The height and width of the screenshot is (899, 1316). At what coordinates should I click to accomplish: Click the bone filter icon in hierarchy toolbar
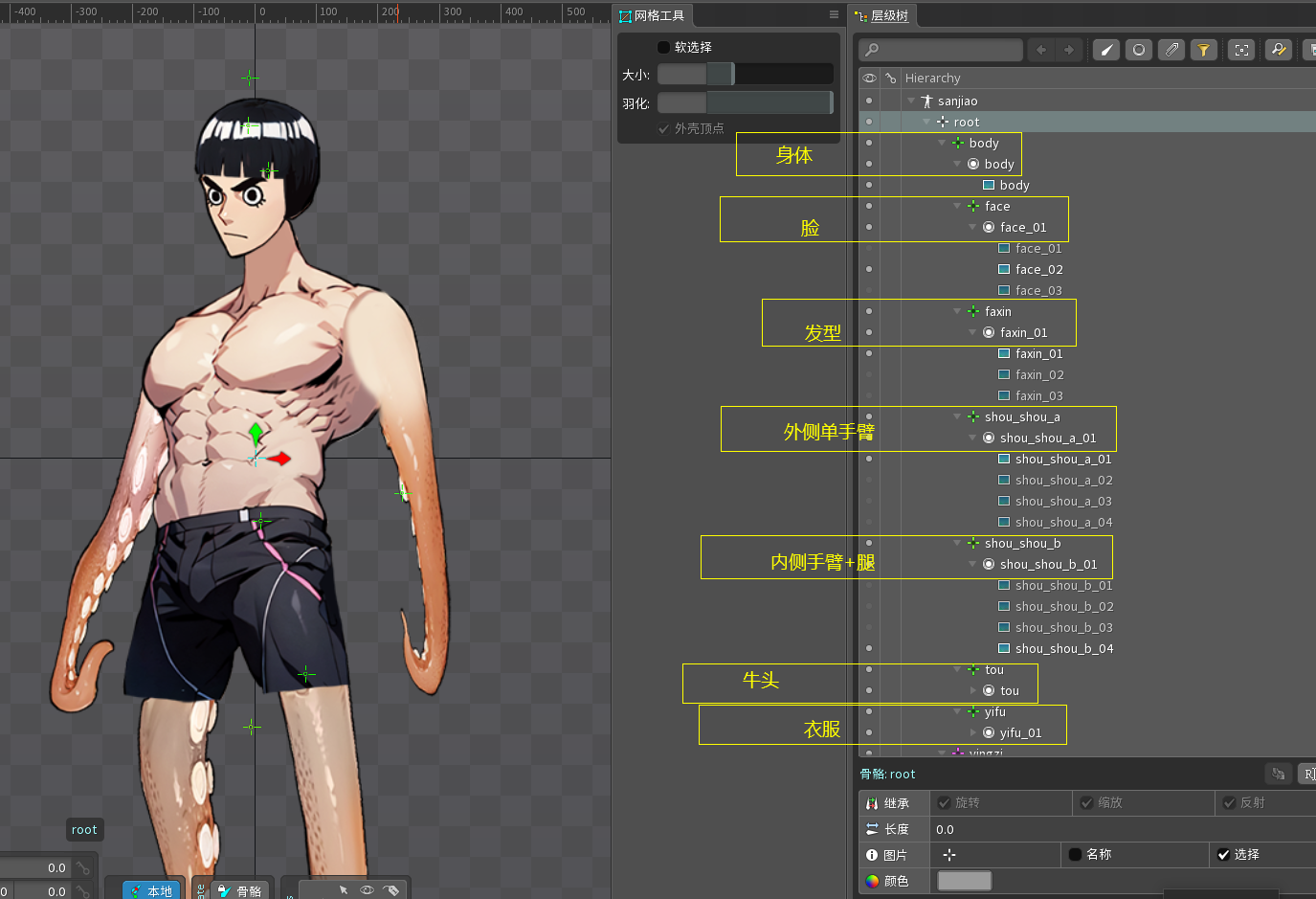point(1105,50)
